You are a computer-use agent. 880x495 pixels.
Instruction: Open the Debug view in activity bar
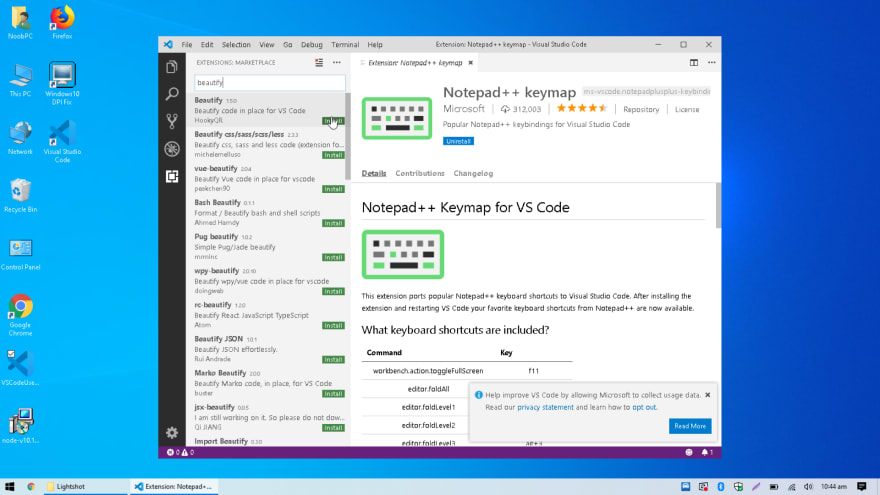172,149
